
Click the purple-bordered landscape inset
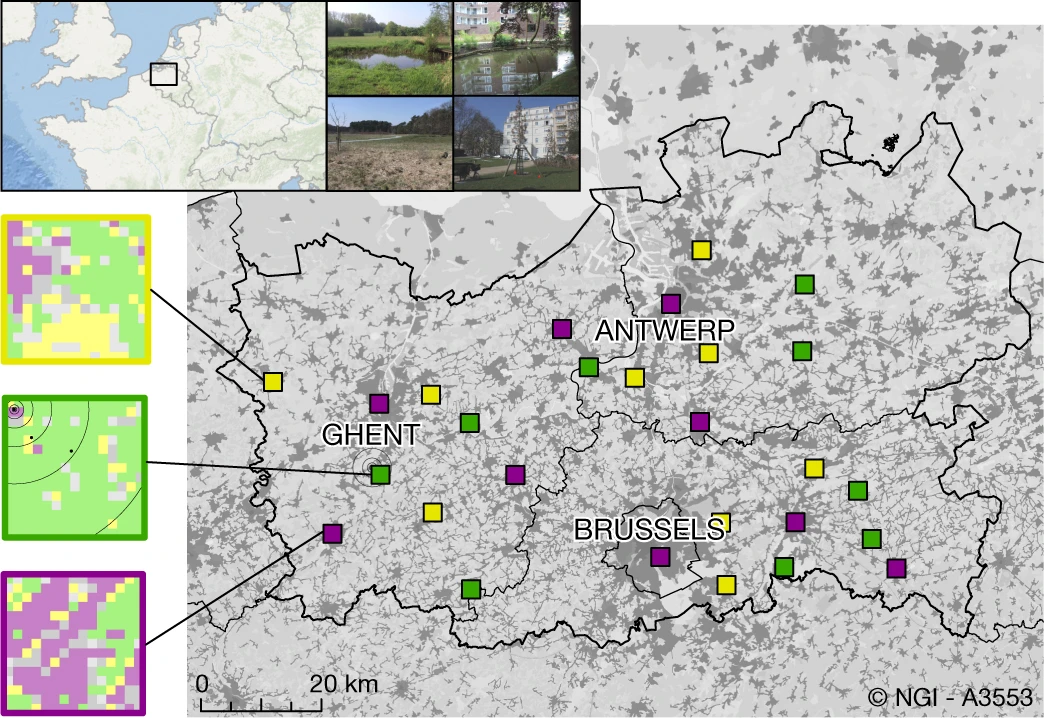click(75, 643)
